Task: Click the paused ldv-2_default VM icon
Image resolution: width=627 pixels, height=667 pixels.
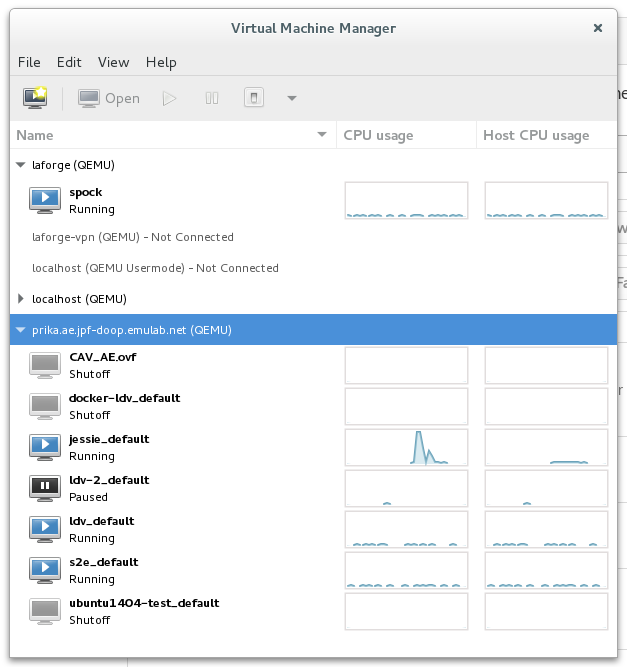Action: click(x=44, y=488)
